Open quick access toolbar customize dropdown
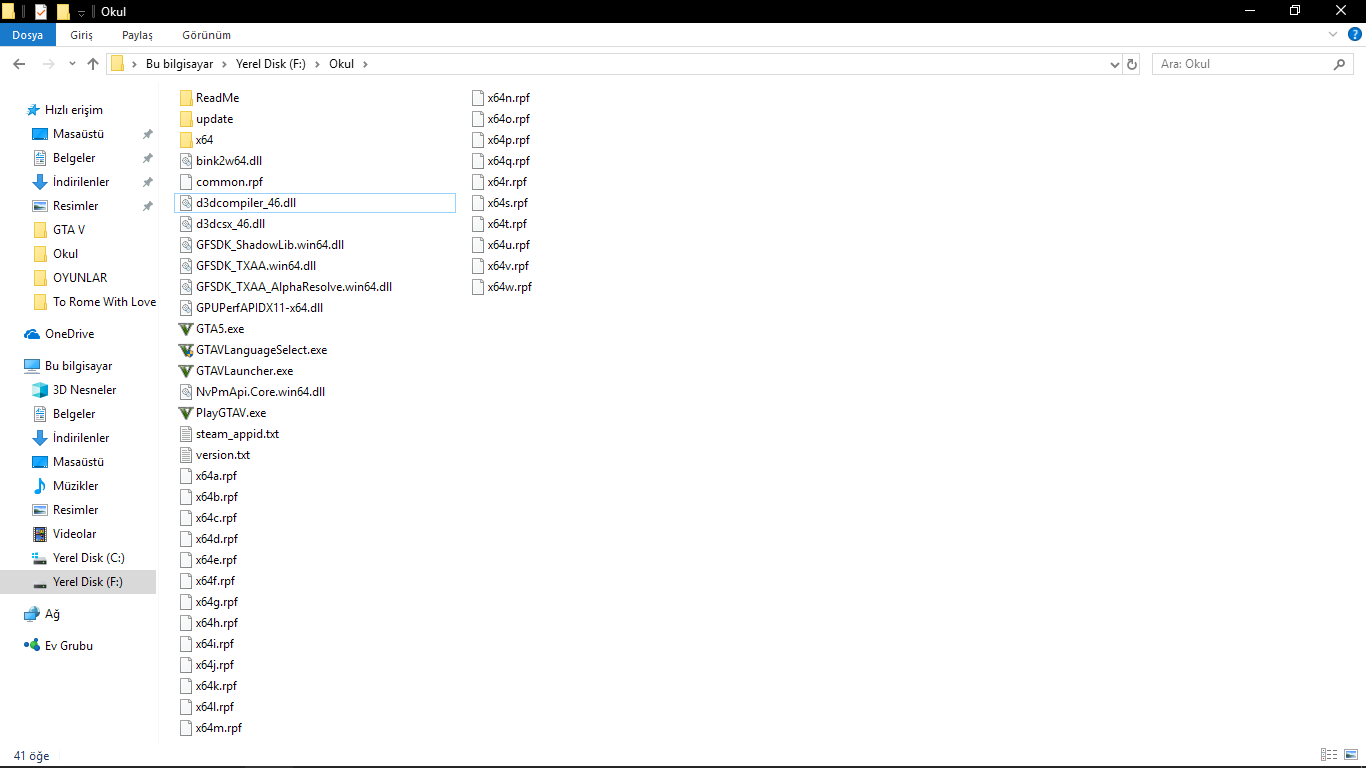The height and width of the screenshot is (768, 1366). pos(81,12)
